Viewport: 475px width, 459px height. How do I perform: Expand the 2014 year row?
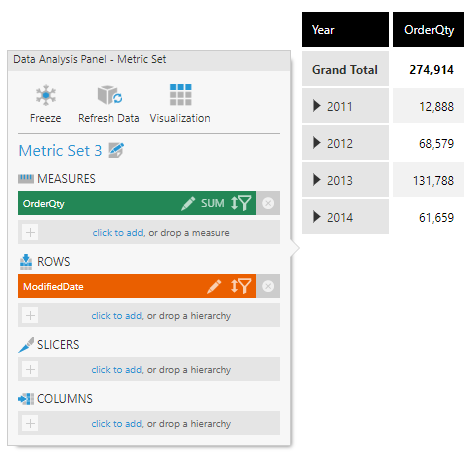pyautogui.click(x=317, y=217)
